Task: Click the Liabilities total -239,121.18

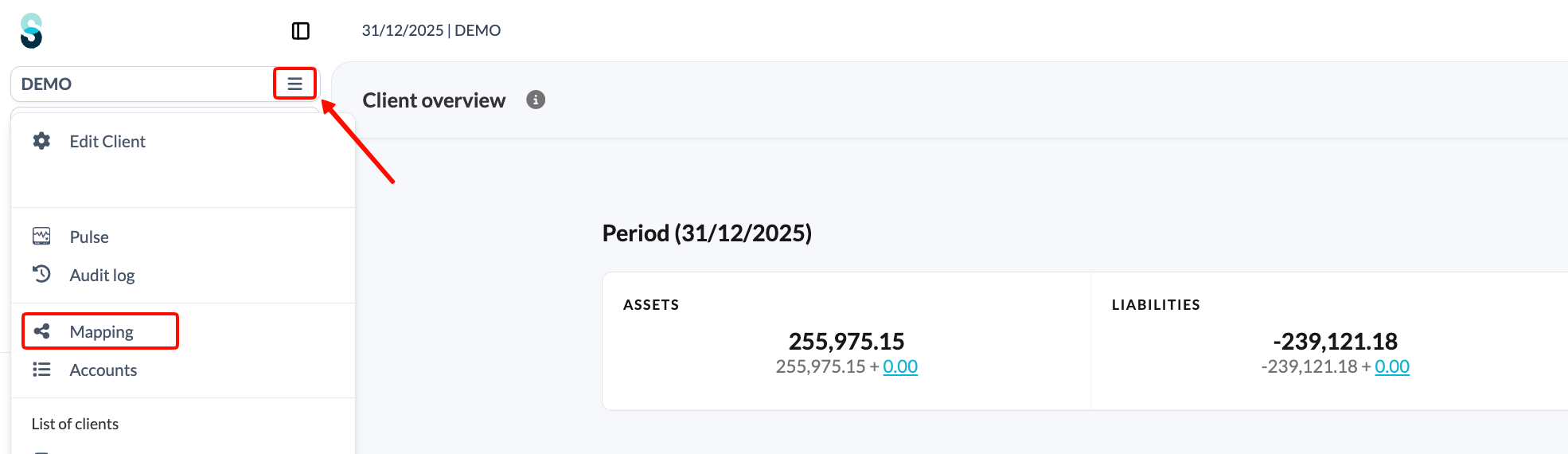Action: tap(1336, 341)
